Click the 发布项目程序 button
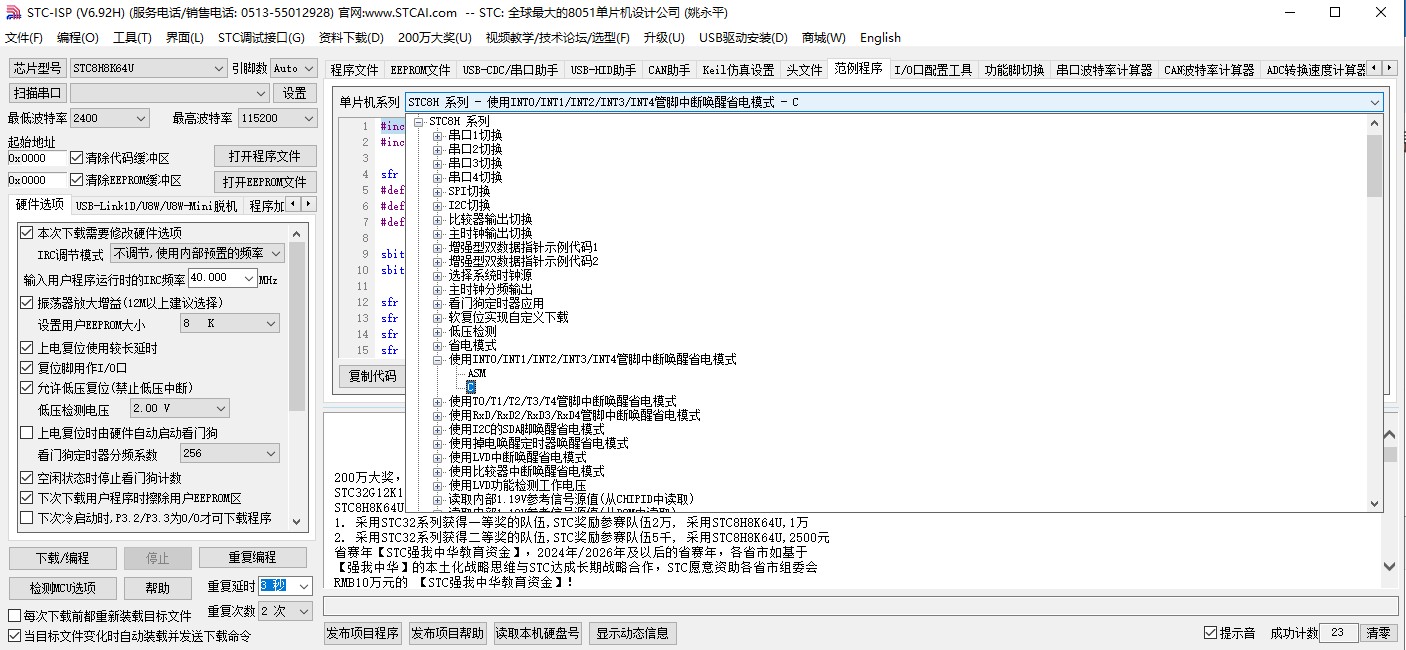The image size is (1406, 650). coord(363,633)
